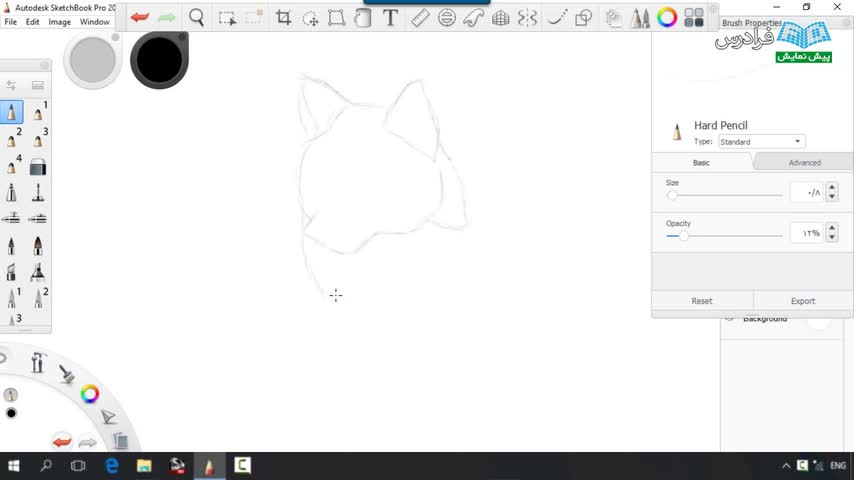This screenshot has height=480, width=854.
Task: Toggle the Symmetry tool
Action: 527,17
